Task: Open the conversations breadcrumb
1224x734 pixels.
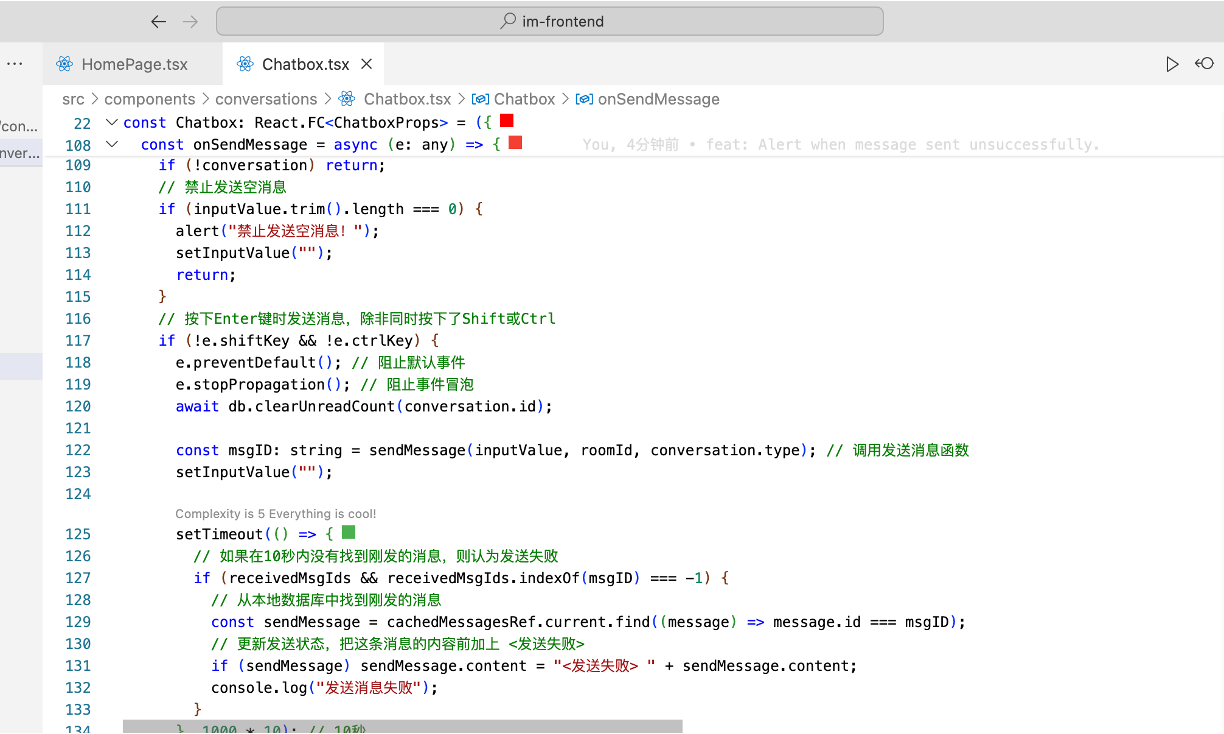Action: click(266, 99)
